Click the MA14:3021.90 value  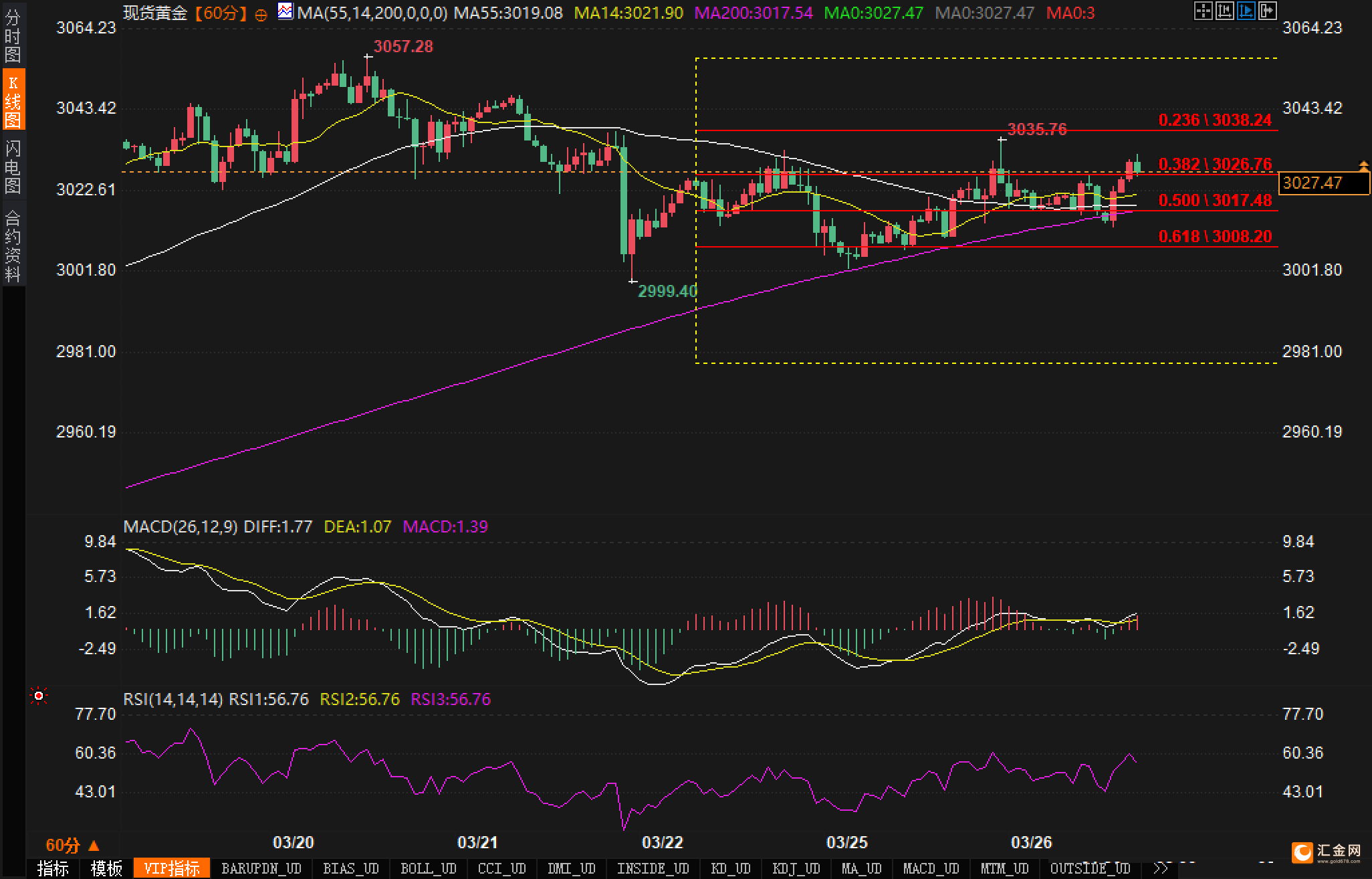[x=628, y=13]
